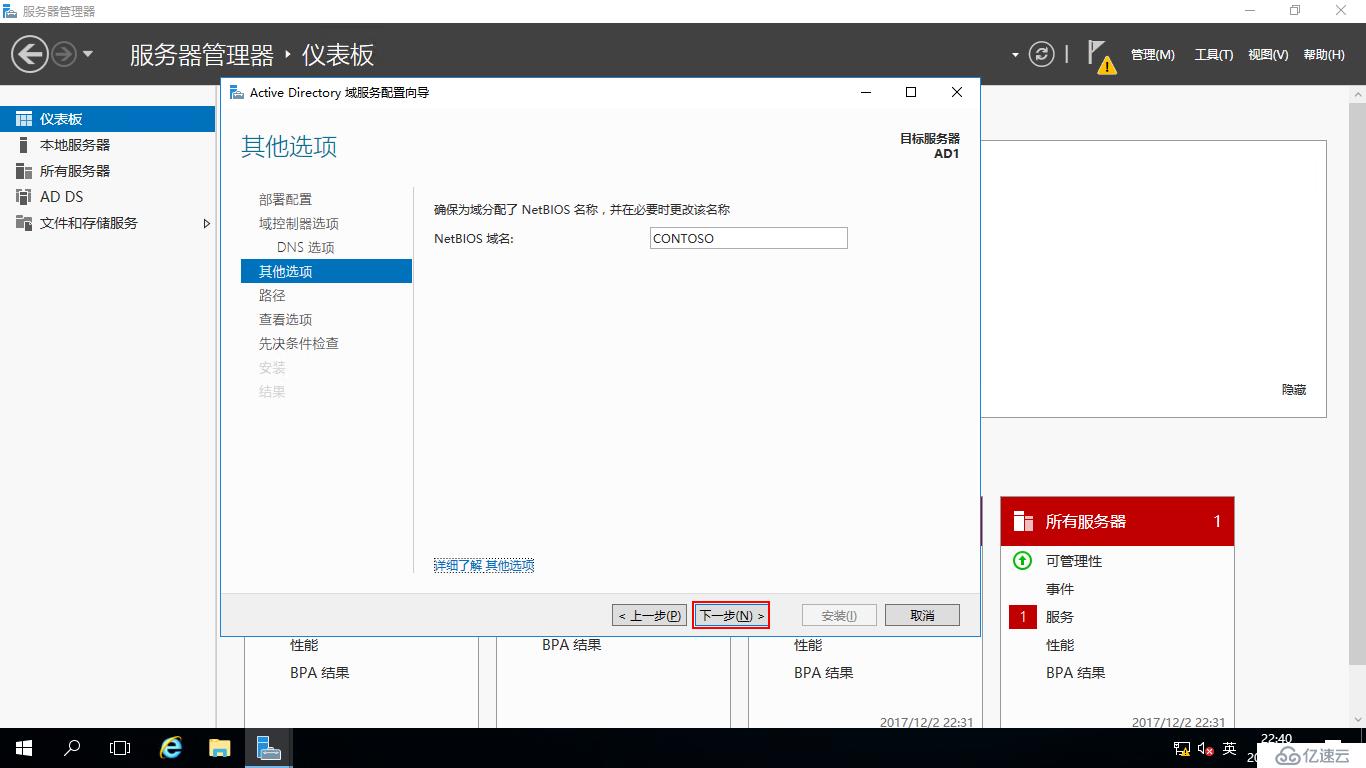This screenshot has width=1366, height=768.
Task: Go to 先决条件检查 wizard step
Action: [x=299, y=343]
